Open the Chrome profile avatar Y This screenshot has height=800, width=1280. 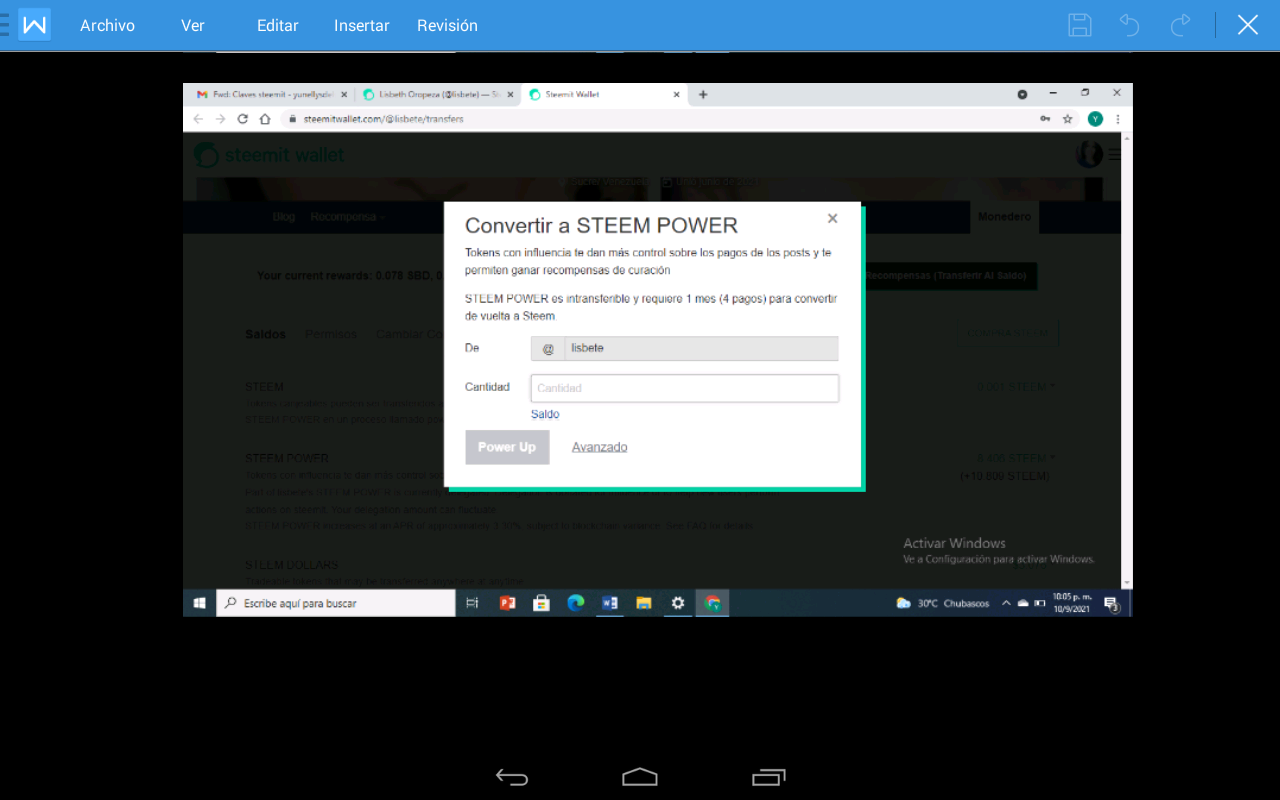(x=1095, y=118)
